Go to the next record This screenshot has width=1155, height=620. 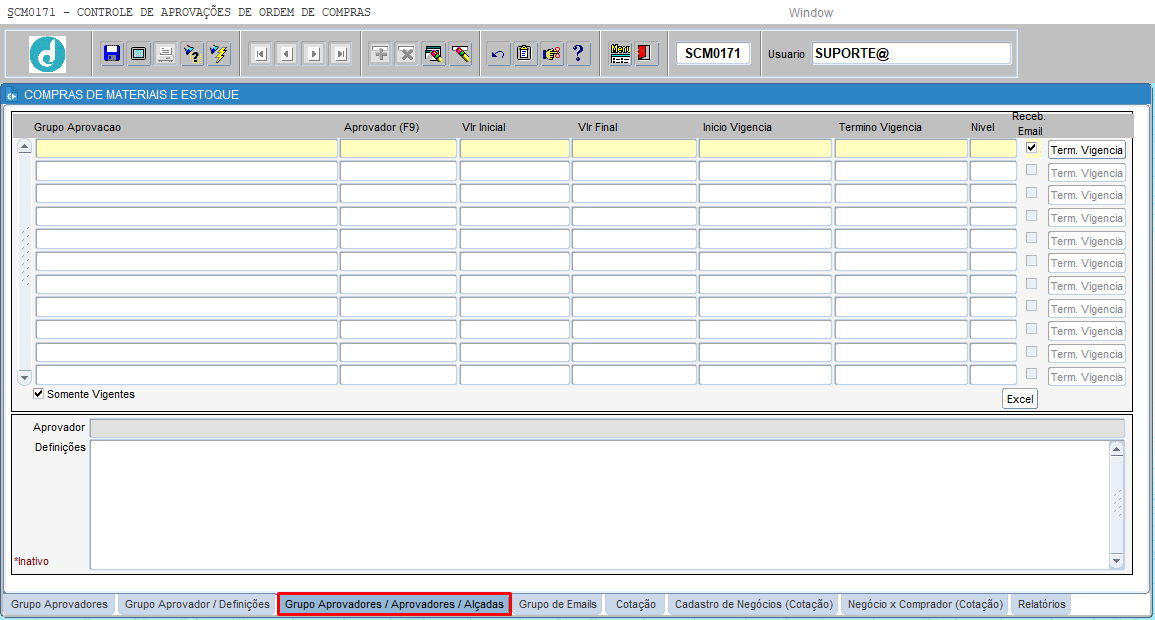314,54
